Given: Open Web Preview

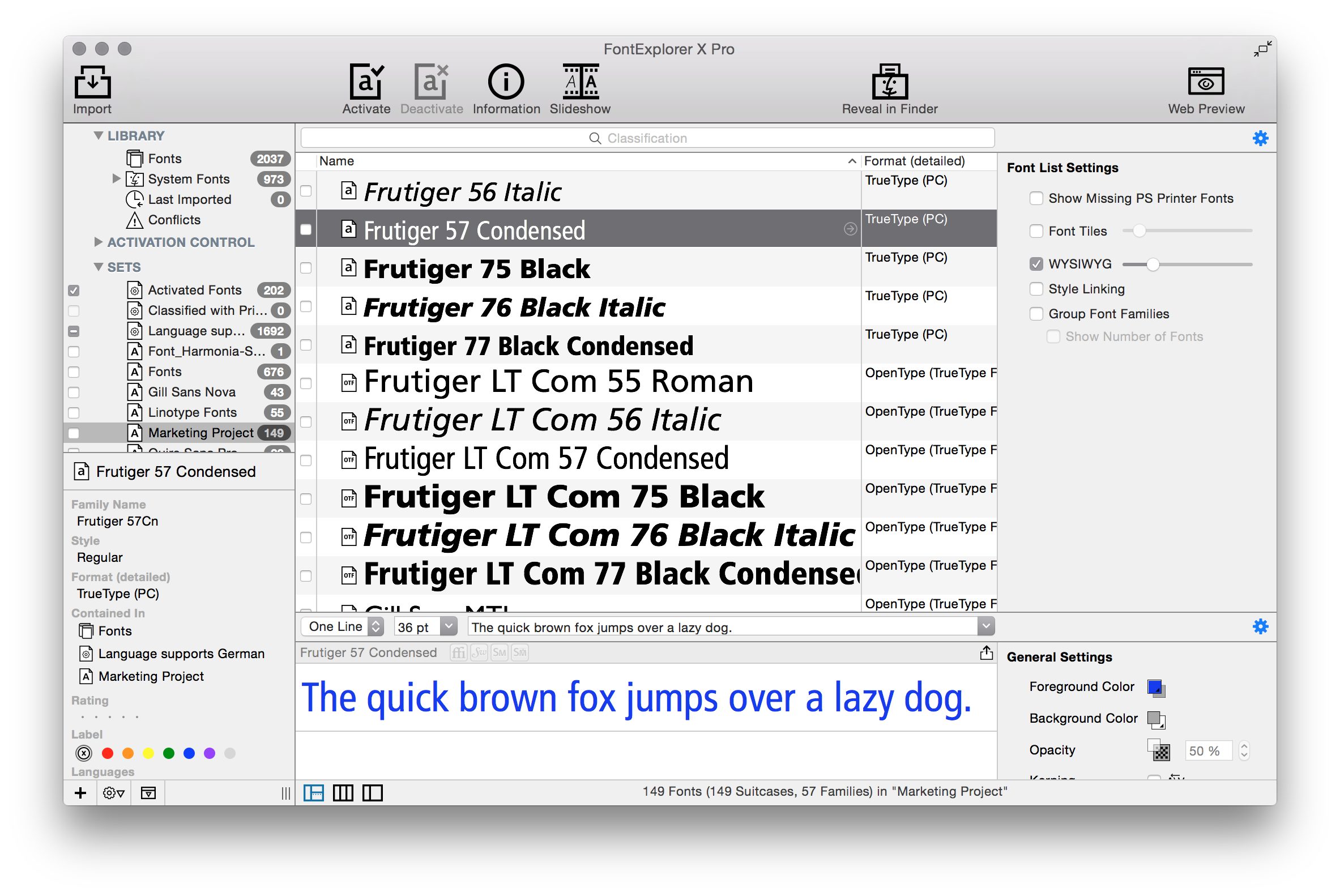Looking at the screenshot, I should click(x=1205, y=82).
